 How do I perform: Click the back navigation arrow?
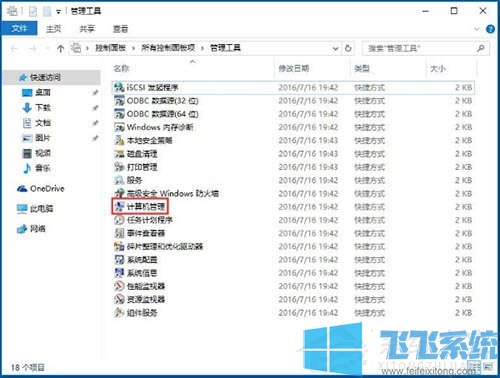coord(14,49)
